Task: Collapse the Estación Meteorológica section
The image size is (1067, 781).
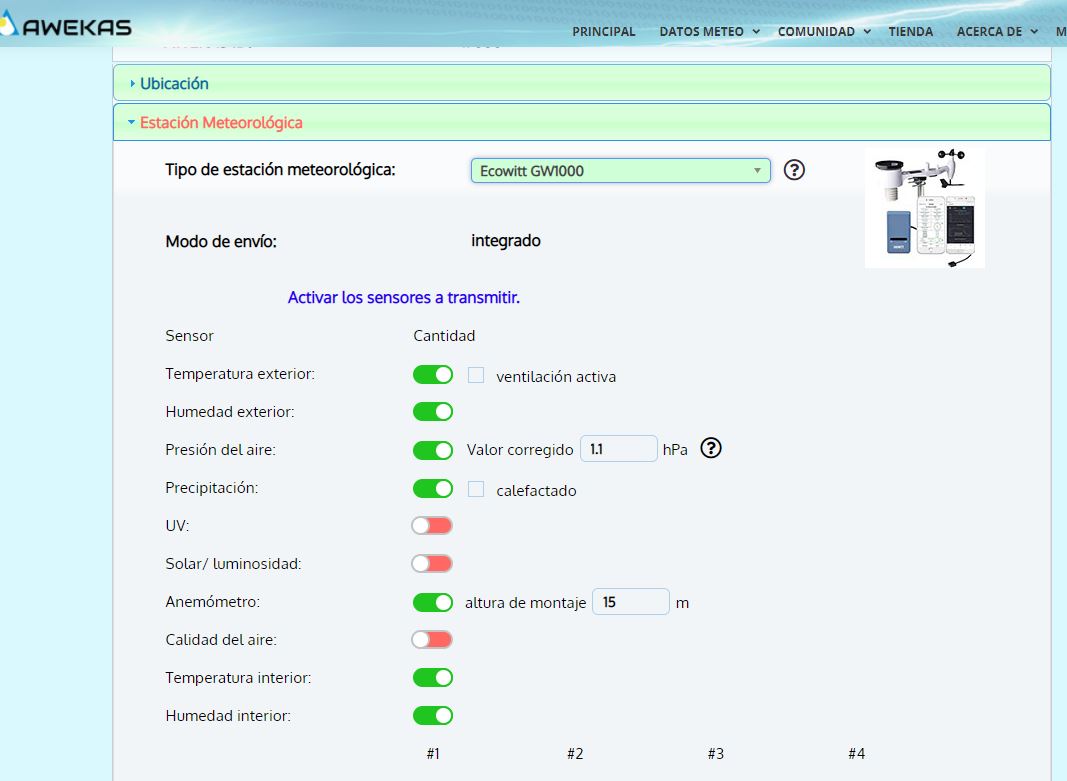Action: 582,122
